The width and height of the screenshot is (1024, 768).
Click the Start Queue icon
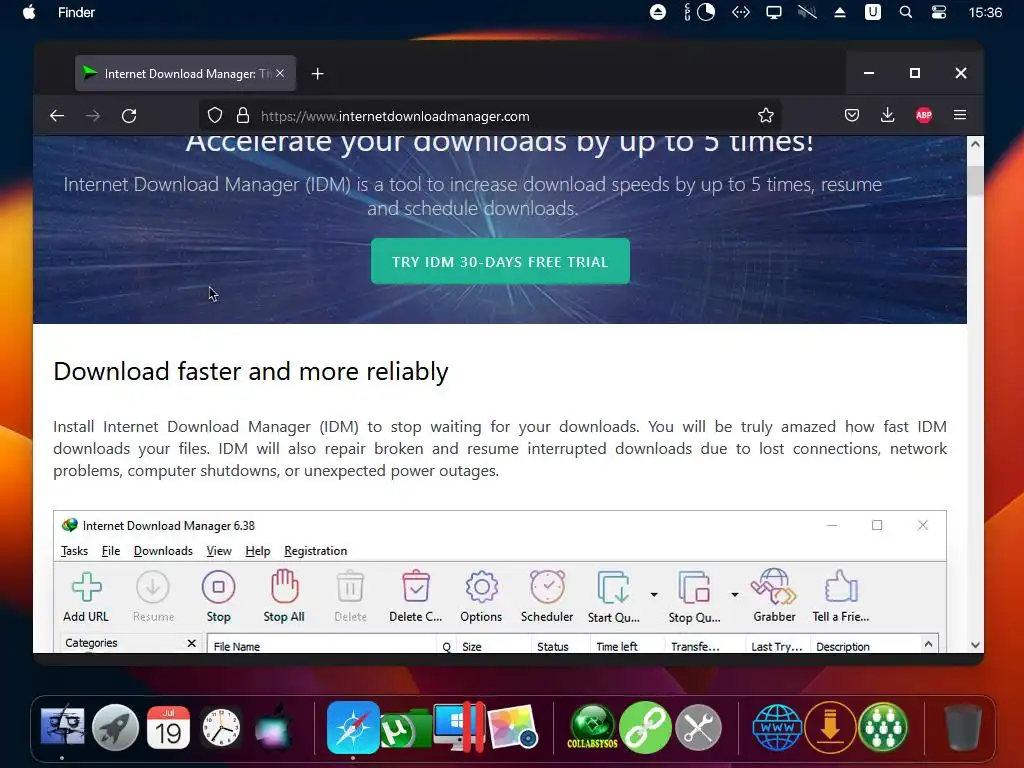613,588
